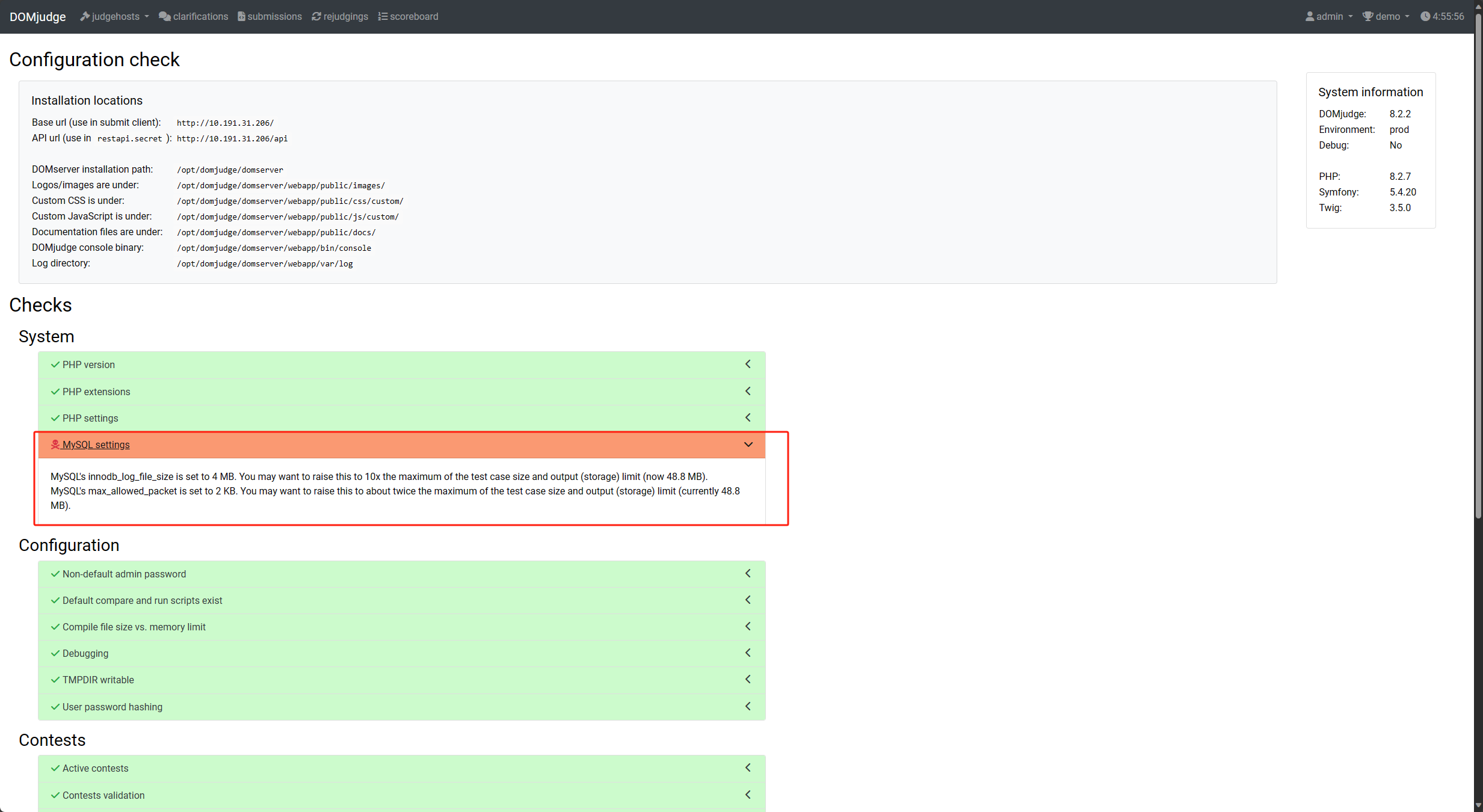This screenshot has height=812, width=1483.
Task: Click the MySQL settings link text
Action: click(96, 444)
